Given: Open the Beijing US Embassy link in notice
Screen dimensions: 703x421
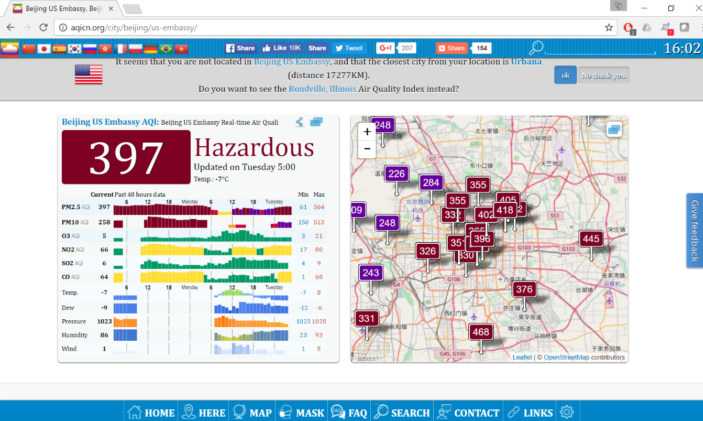Looking at the screenshot, I should click(x=291, y=61).
